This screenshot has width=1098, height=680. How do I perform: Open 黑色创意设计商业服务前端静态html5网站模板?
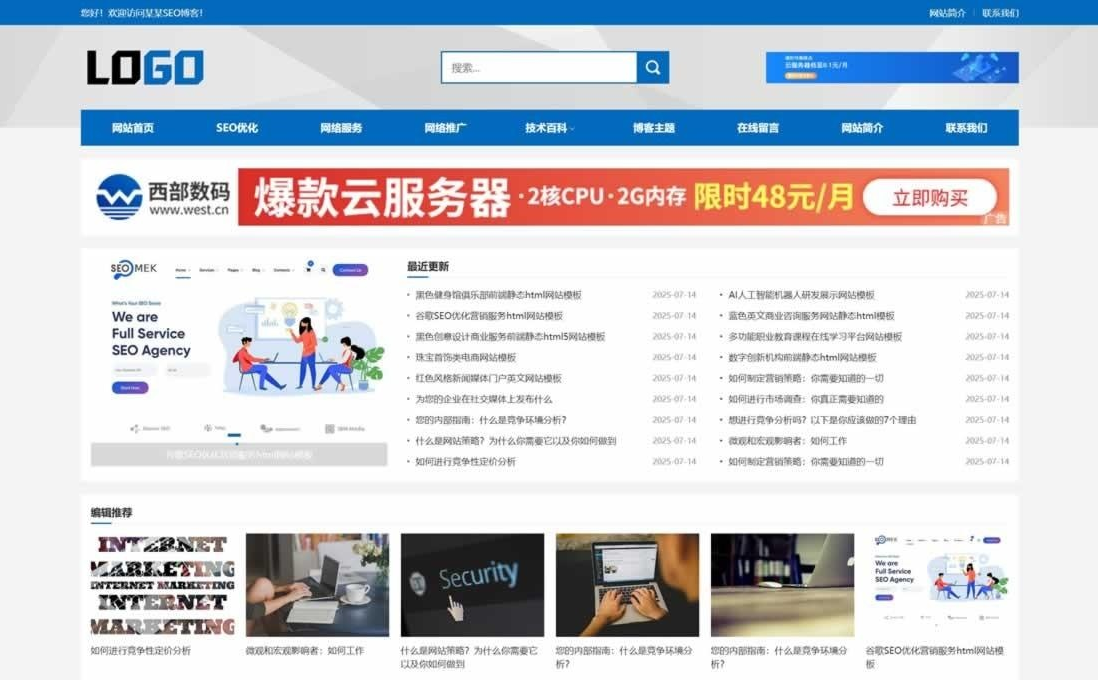[x=510, y=337]
